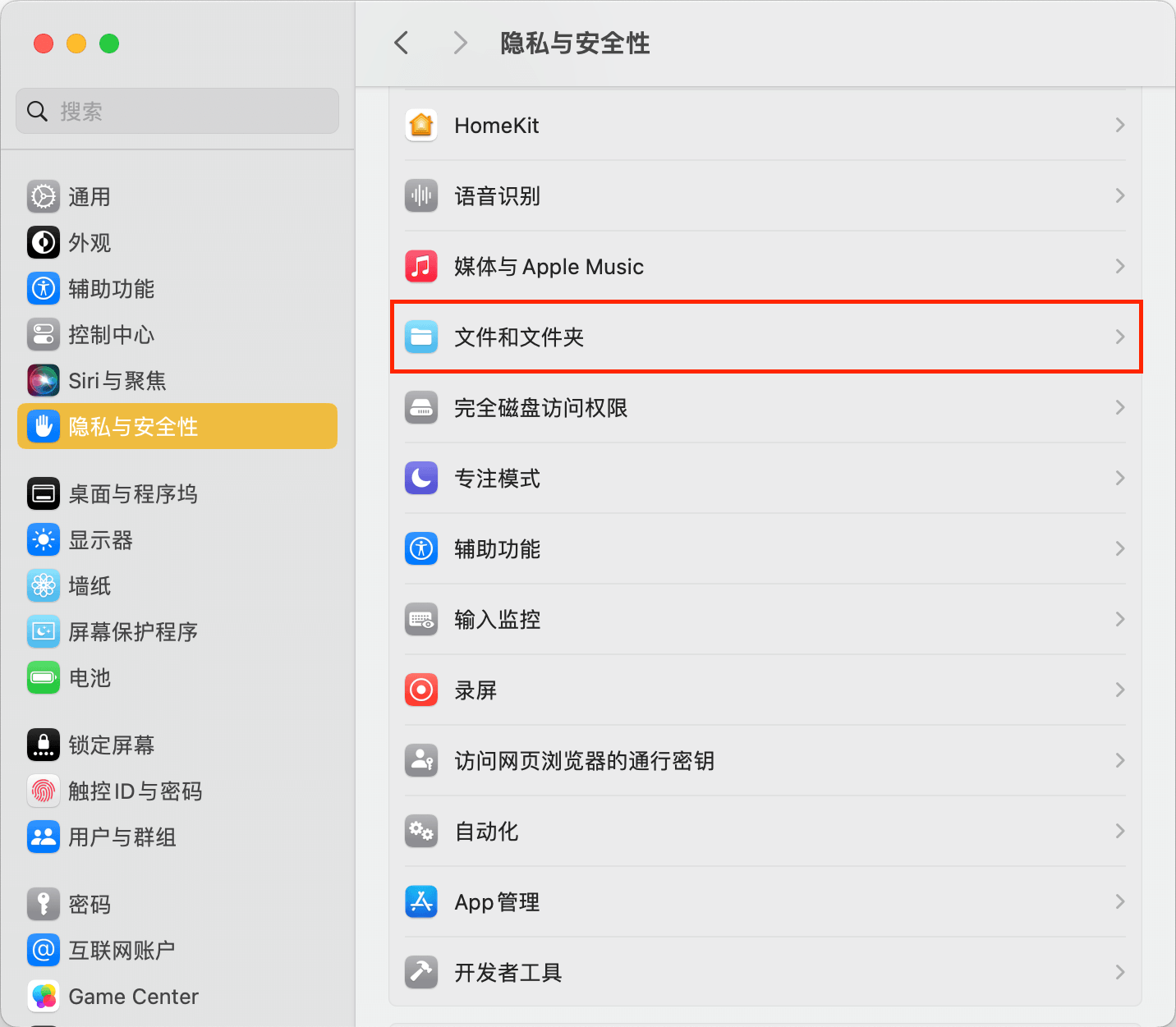Click the 媒体与 Apple Music icon
This screenshot has height=1027, width=1176.
[421, 267]
